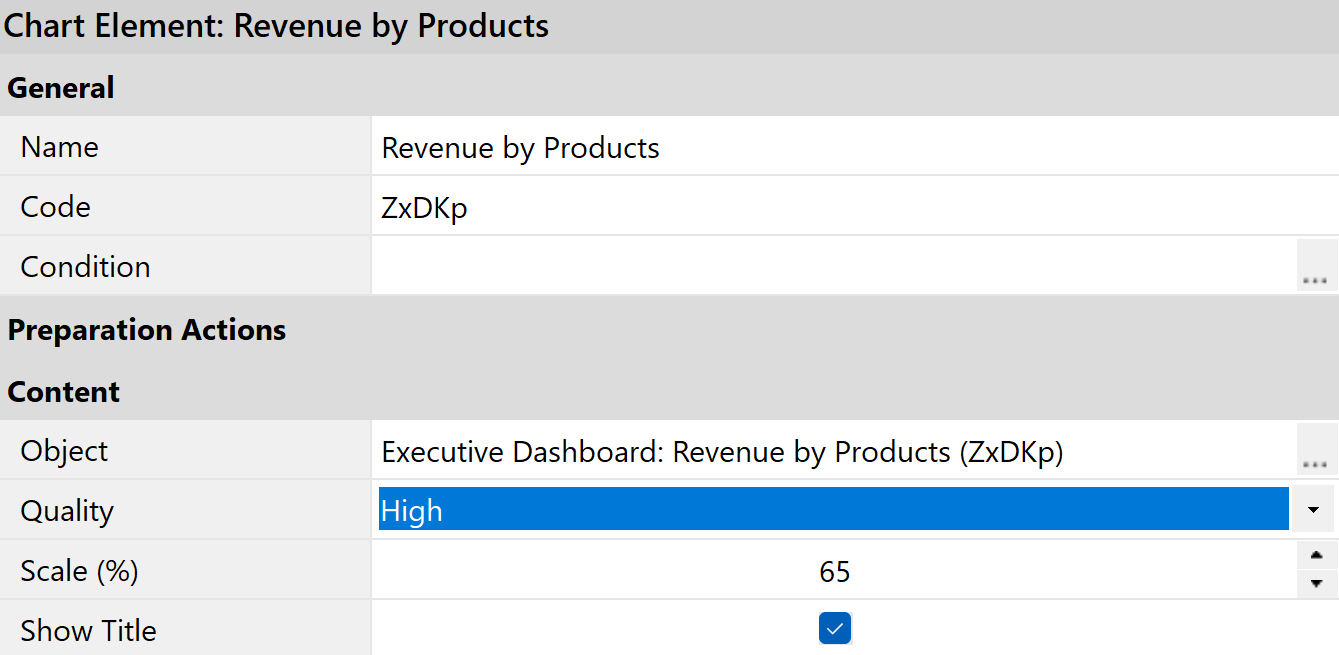
Task: Click the Scale value field showing 65
Action: click(x=832, y=571)
